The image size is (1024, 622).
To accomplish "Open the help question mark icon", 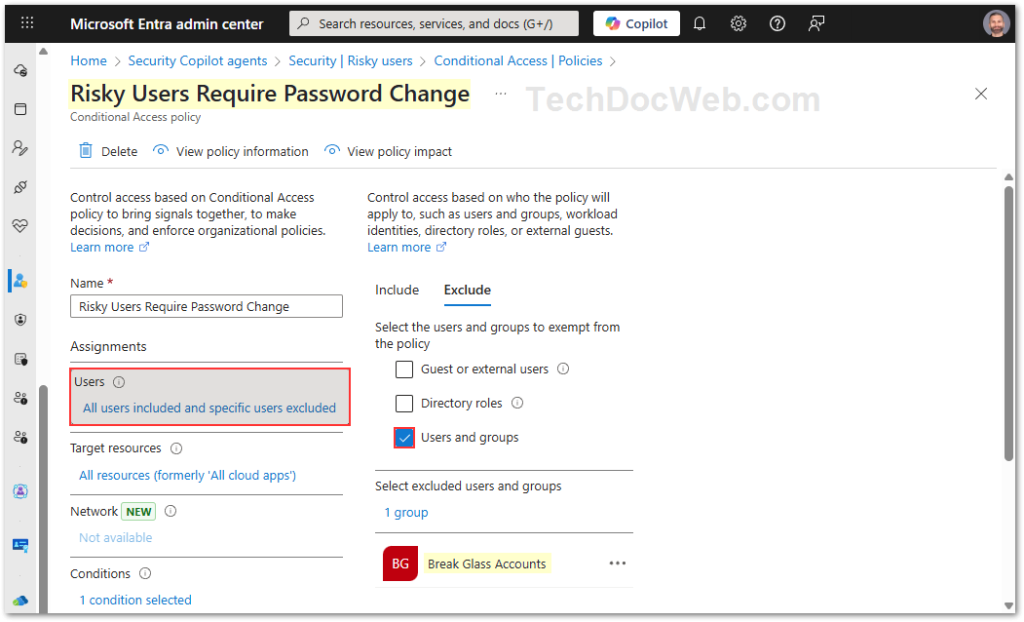I will [x=777, y=23].
